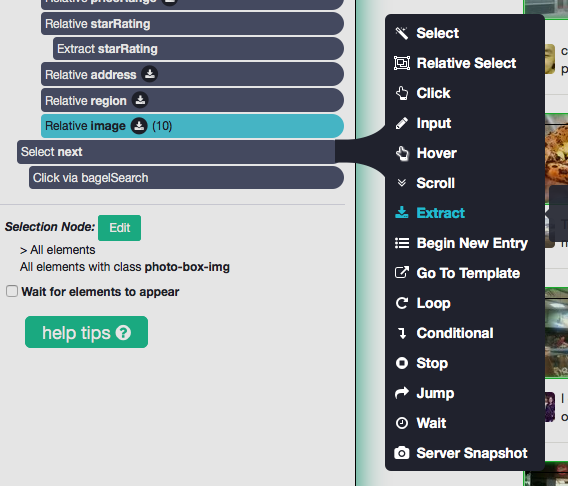Screen dimensions: 568x486
Task: Open the help tips button
Action: tap(87, 332)
